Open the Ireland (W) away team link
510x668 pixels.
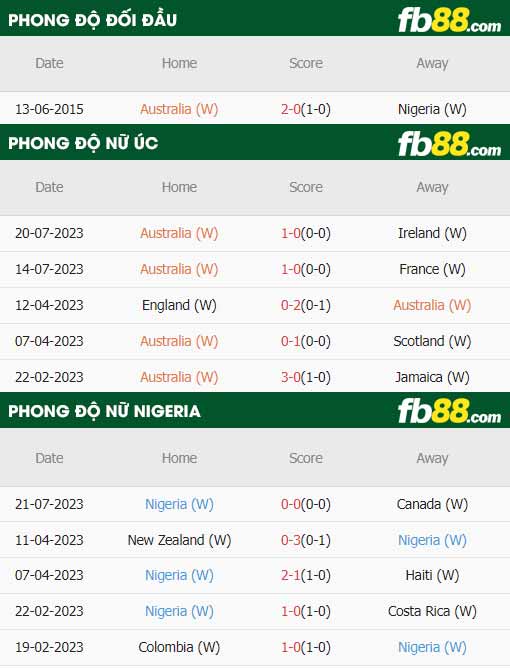[x=432, y=233]
